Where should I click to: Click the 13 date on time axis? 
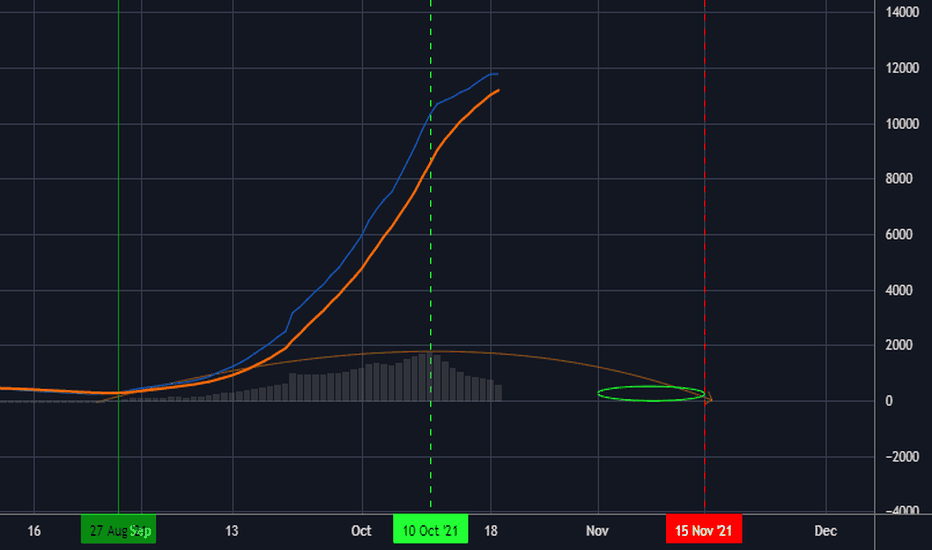coord(232,530)
